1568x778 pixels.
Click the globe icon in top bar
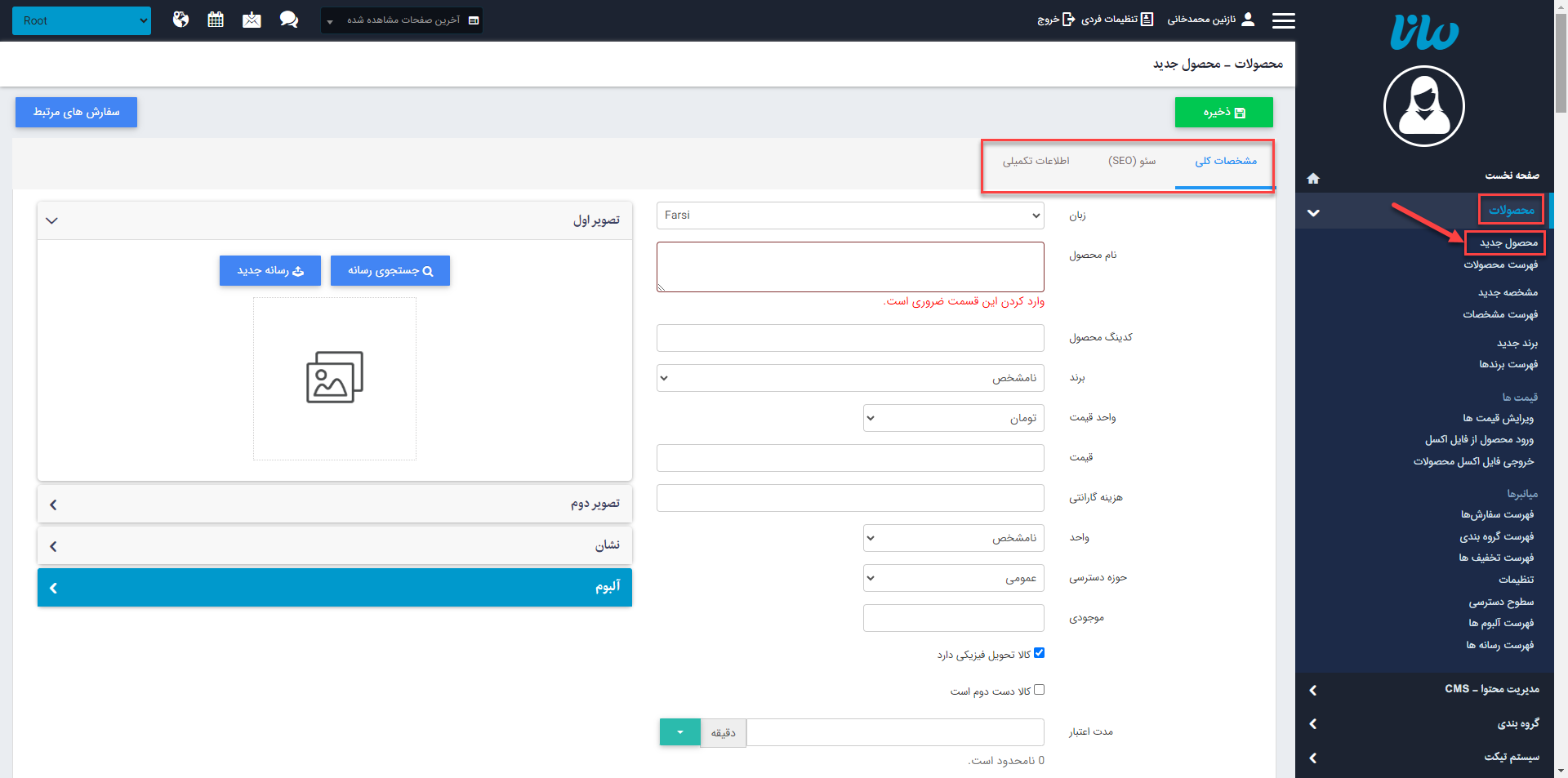[180, 20]
